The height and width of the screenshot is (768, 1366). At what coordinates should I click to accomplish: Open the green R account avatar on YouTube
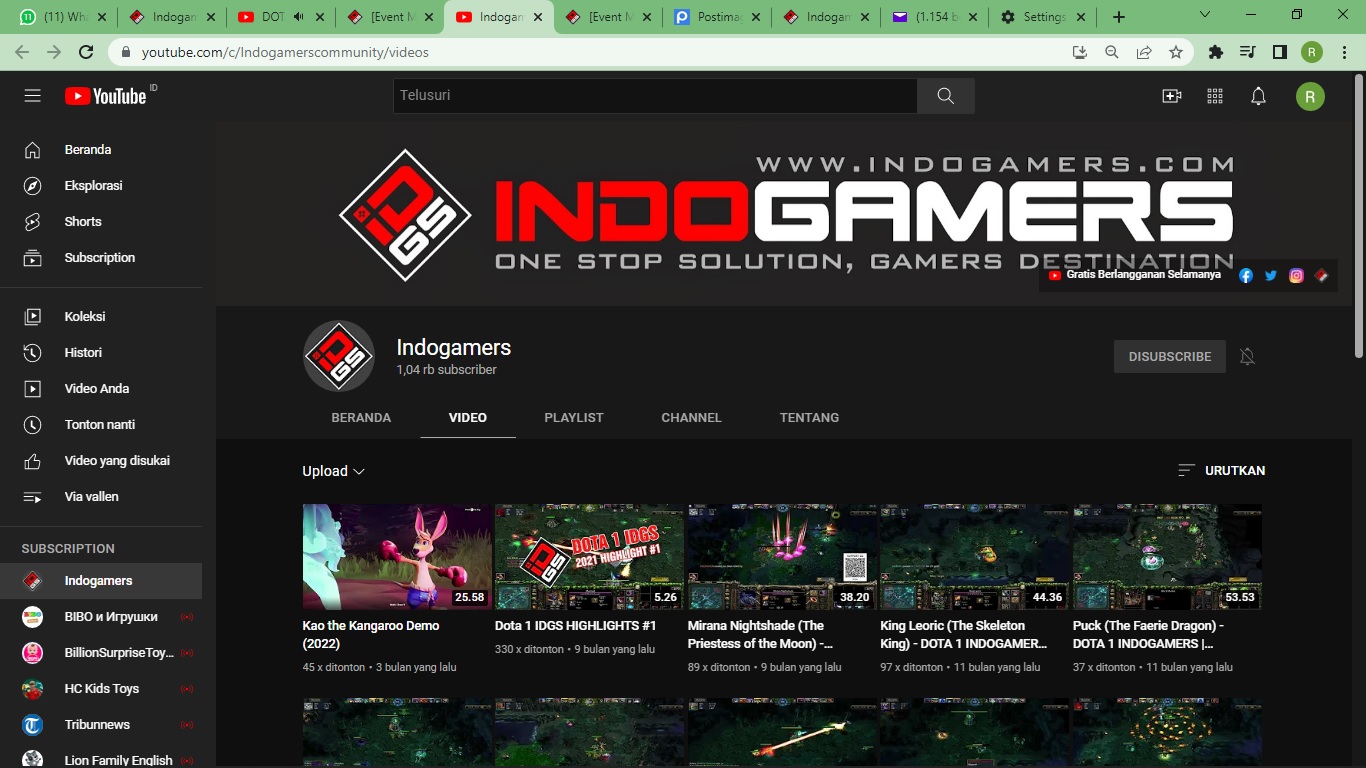(x=1310, y=96)
